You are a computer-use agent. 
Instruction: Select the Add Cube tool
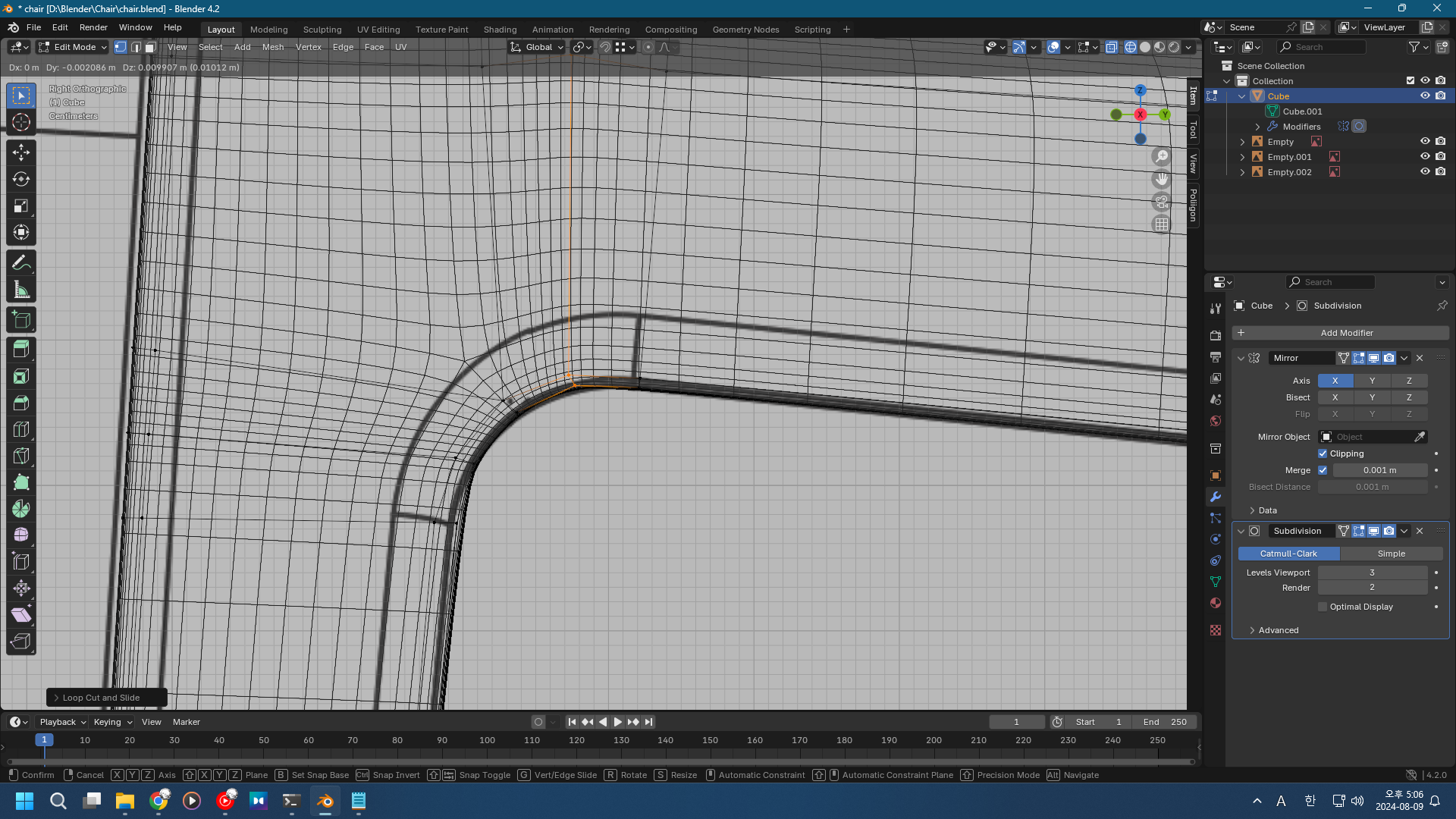[21, 320]
